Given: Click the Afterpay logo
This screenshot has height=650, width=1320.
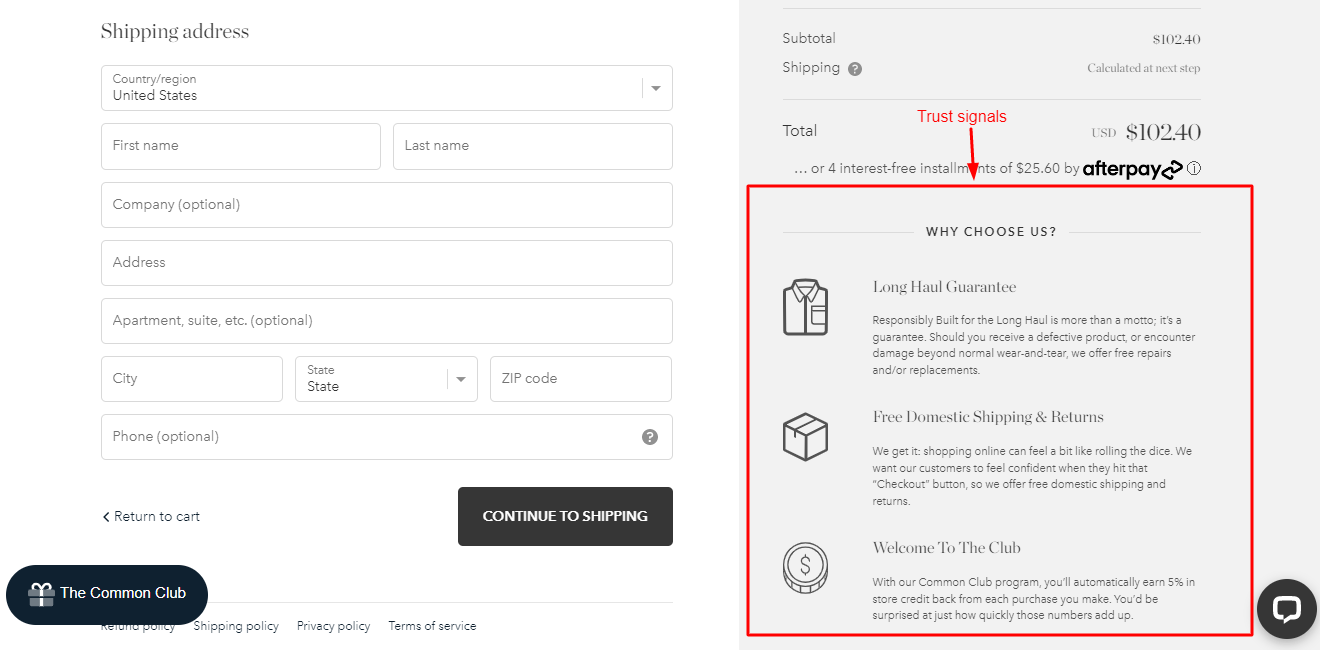Looking at the screenshot, I should point(1133,169).
